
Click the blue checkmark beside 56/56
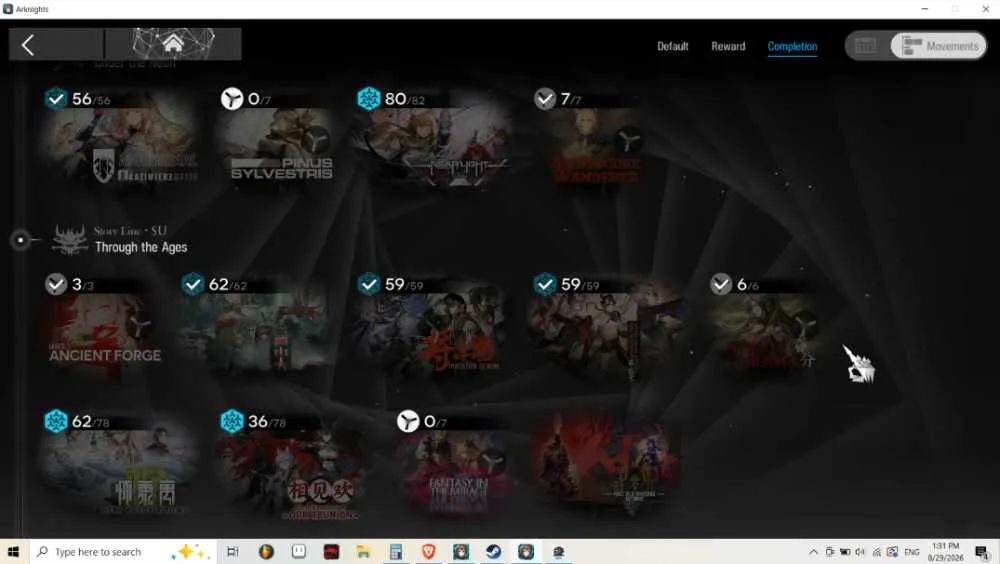coord(55,99)
